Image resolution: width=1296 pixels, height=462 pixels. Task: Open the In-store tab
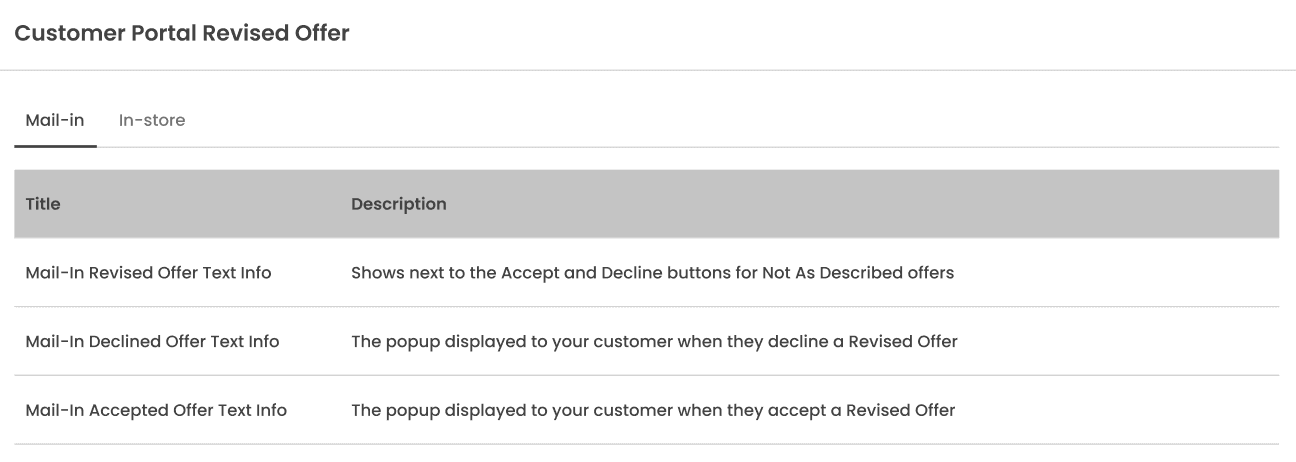[x=152, y=120]
